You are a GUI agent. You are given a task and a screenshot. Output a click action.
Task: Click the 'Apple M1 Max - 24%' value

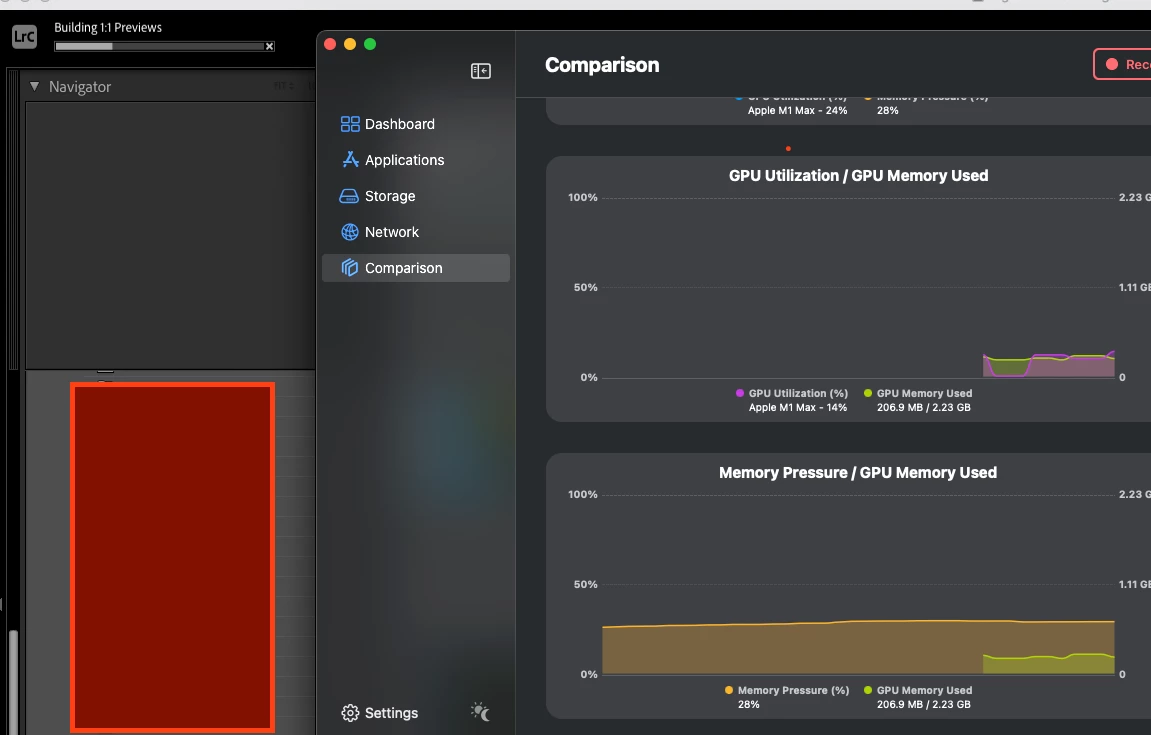tap(797, 110)
